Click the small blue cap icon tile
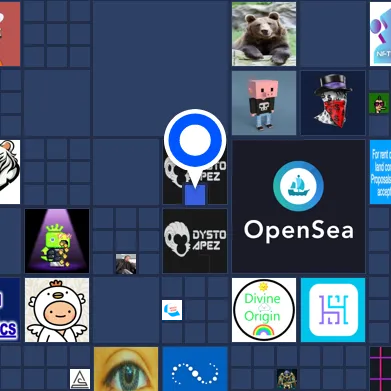The width and height of the screenshot is (391, 391). point(172,310)
